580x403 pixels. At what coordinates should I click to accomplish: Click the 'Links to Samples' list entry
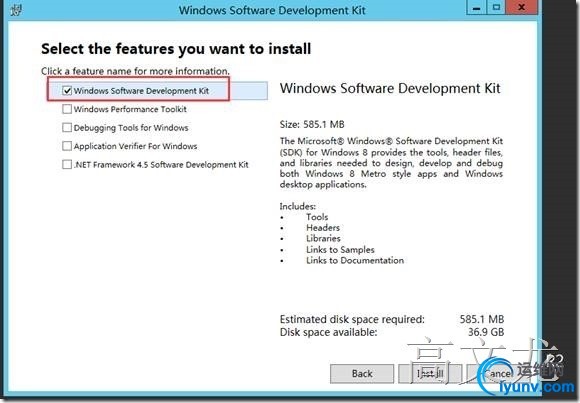[340, 250]
